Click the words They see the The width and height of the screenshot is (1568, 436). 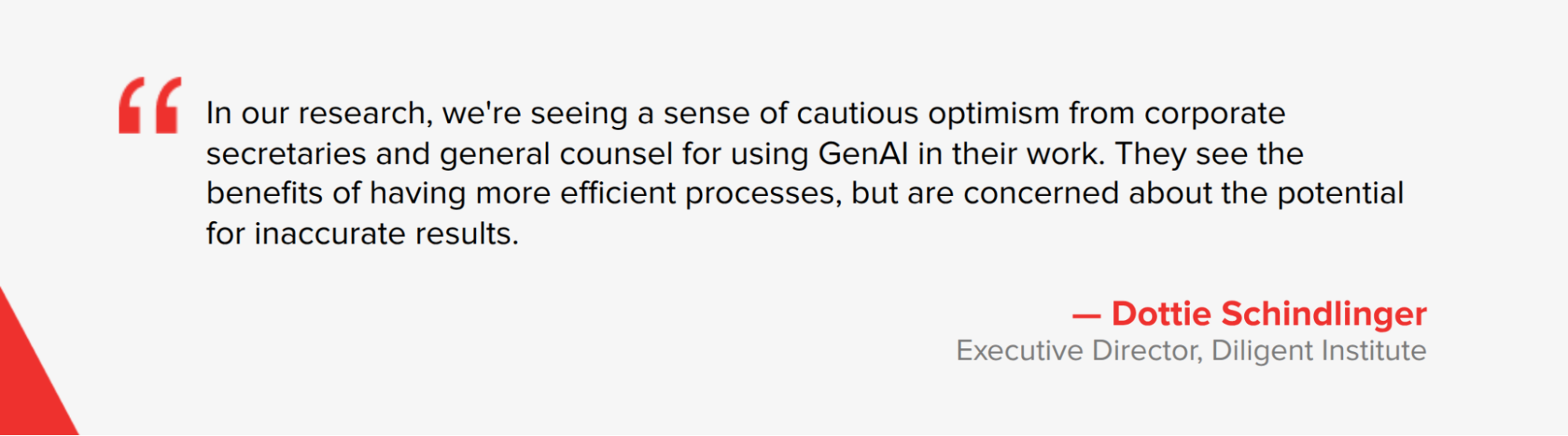point(1209,154)
